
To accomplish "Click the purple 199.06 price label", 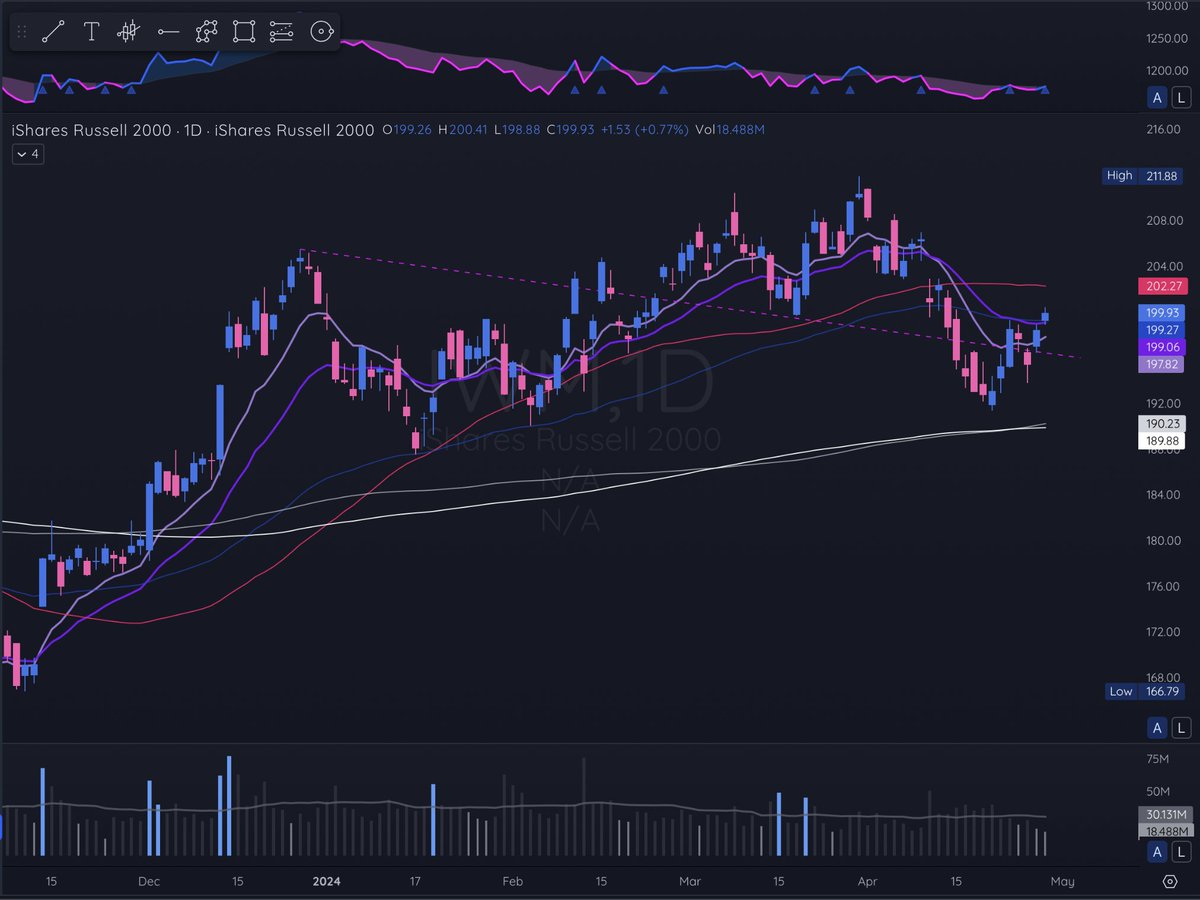I will [x=1161, y=347].
